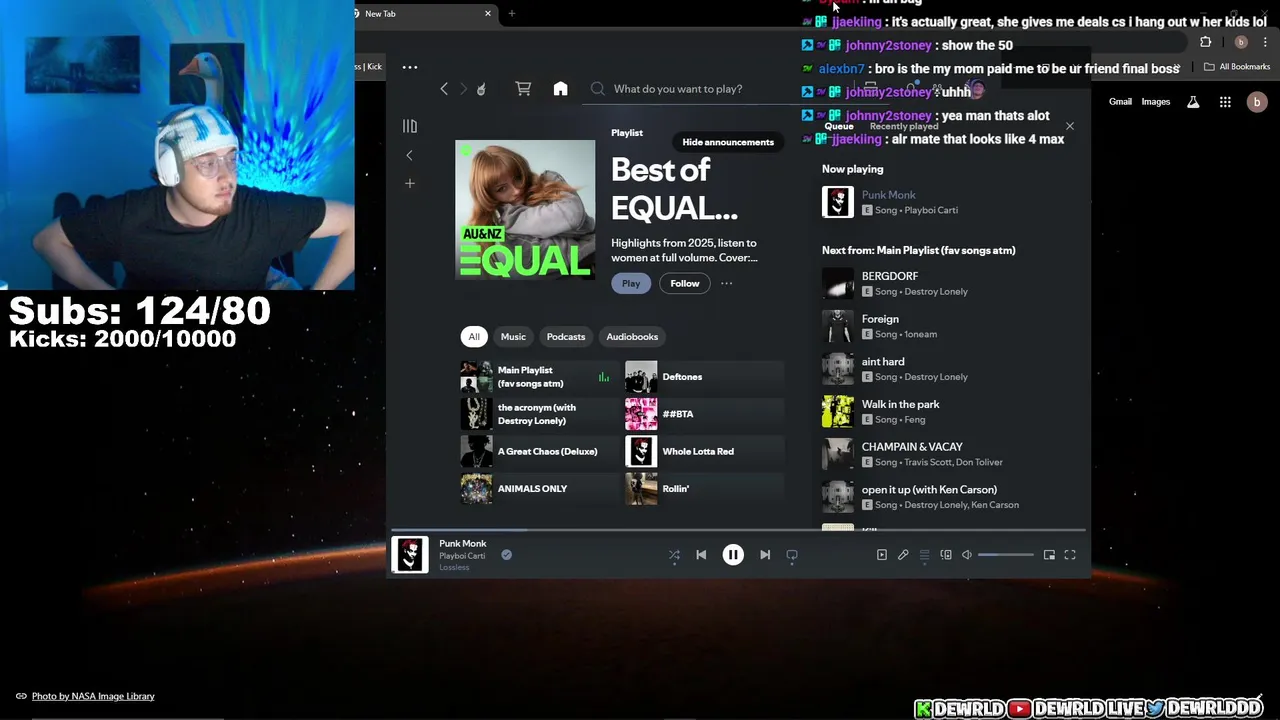Close the queue panel
1280x720 pixels.
(1069, 126)
